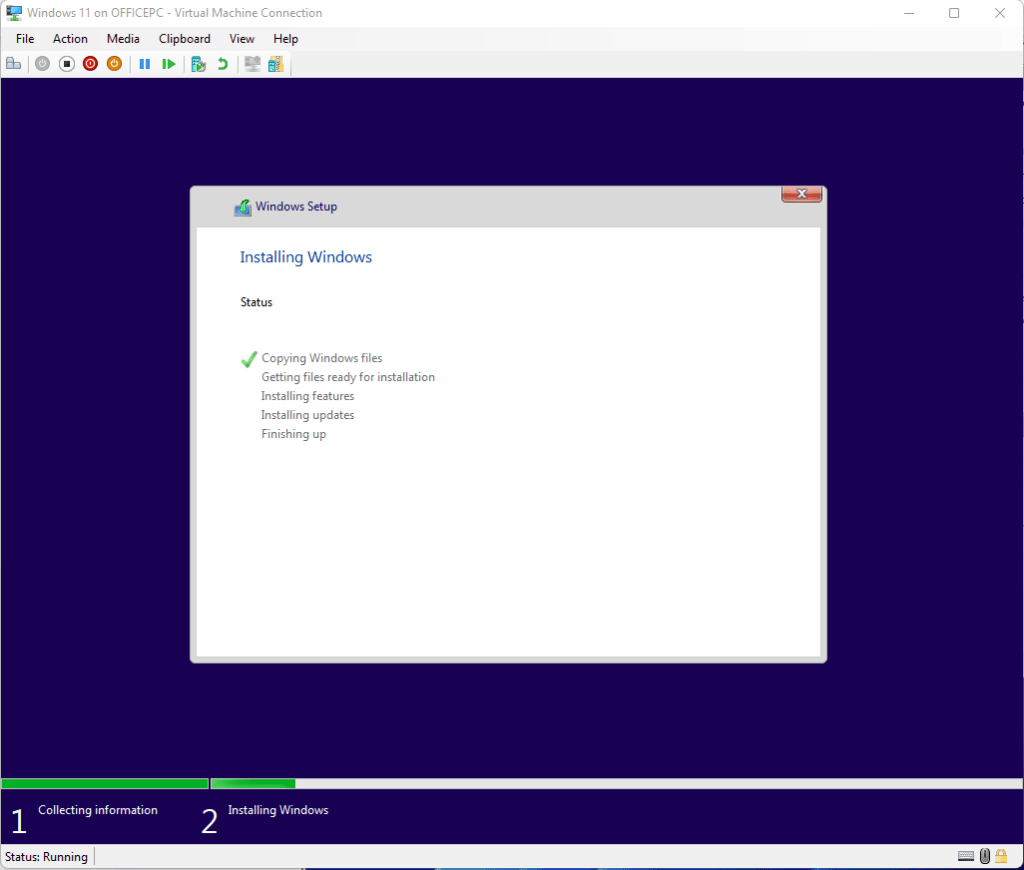Revert the VM with the green arrow icon
Screen dimensions: 1024x870
222,64
